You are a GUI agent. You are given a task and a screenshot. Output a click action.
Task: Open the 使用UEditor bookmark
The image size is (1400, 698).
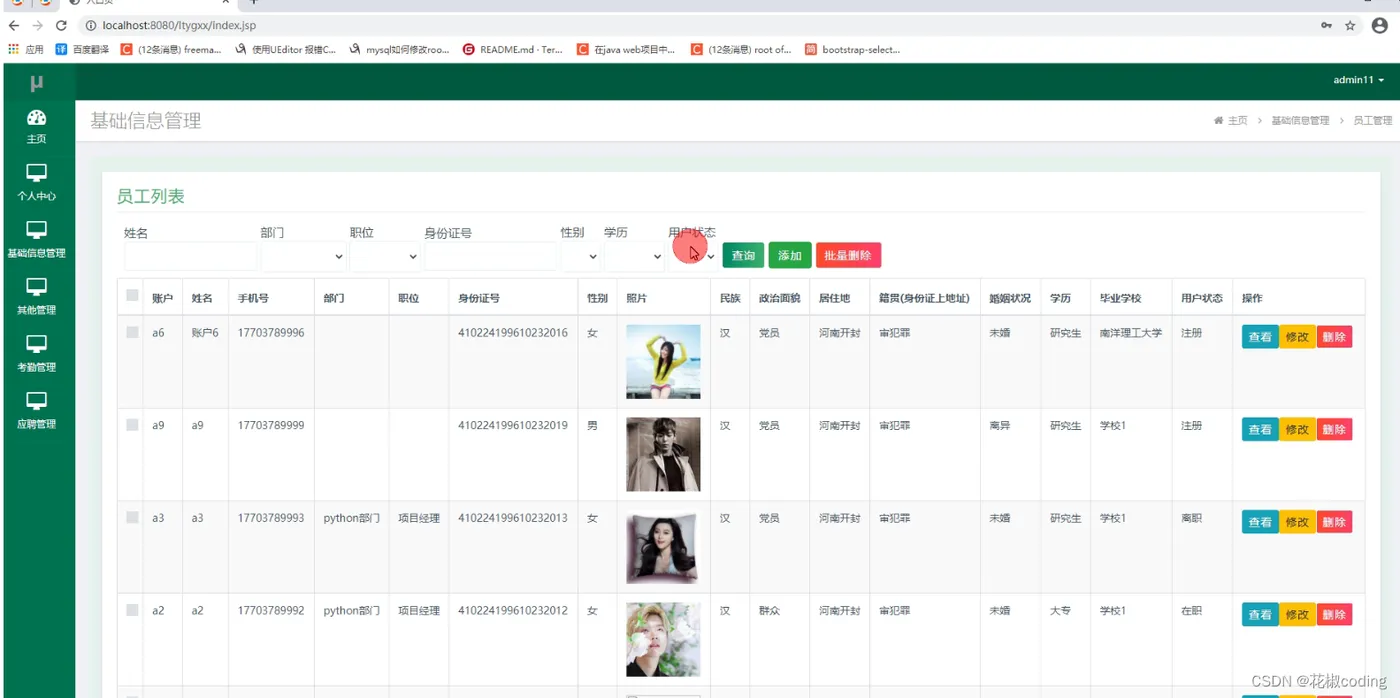[x=285, y=49]
